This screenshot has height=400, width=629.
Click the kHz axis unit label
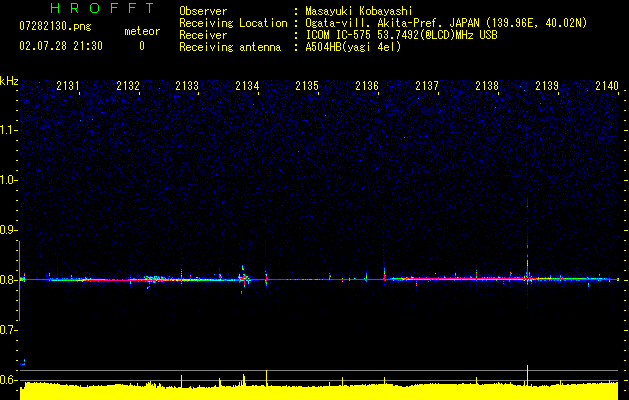pyautogui.click(x=9, y=81)
